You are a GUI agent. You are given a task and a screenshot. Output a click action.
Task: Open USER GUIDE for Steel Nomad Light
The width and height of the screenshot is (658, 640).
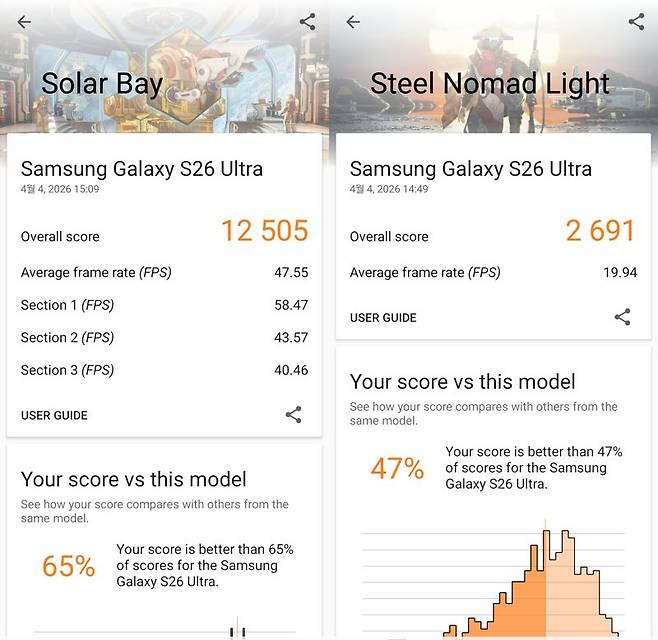[383, 318]
